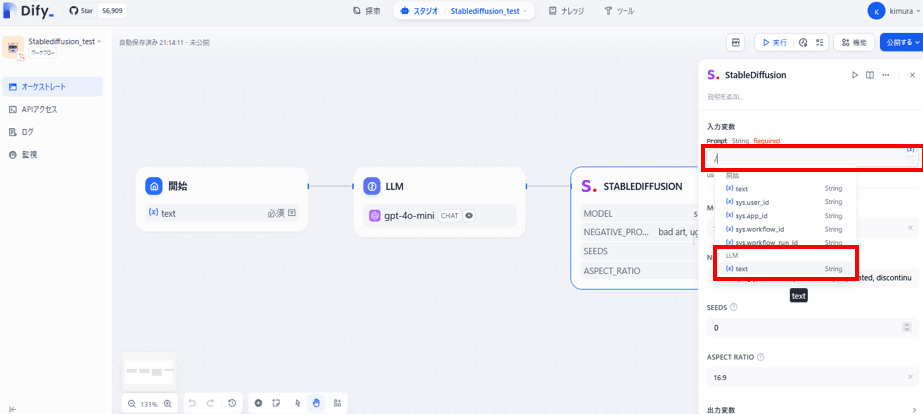Viewport: 923px width, 414px height.
Task: Go to the 探索 tab
Action: coord(366,11)
